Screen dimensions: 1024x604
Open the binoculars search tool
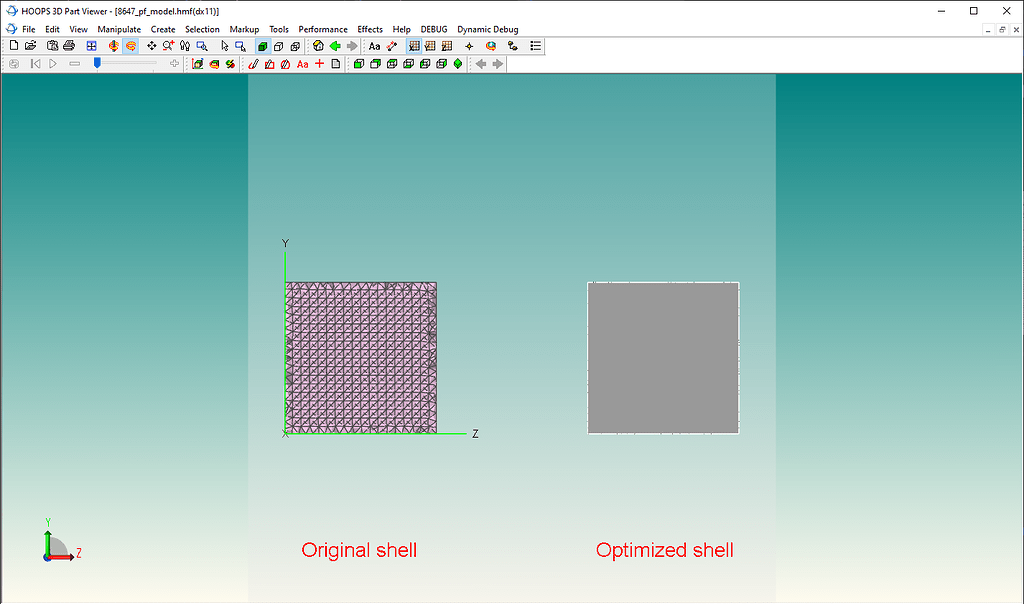coord(184,45)
